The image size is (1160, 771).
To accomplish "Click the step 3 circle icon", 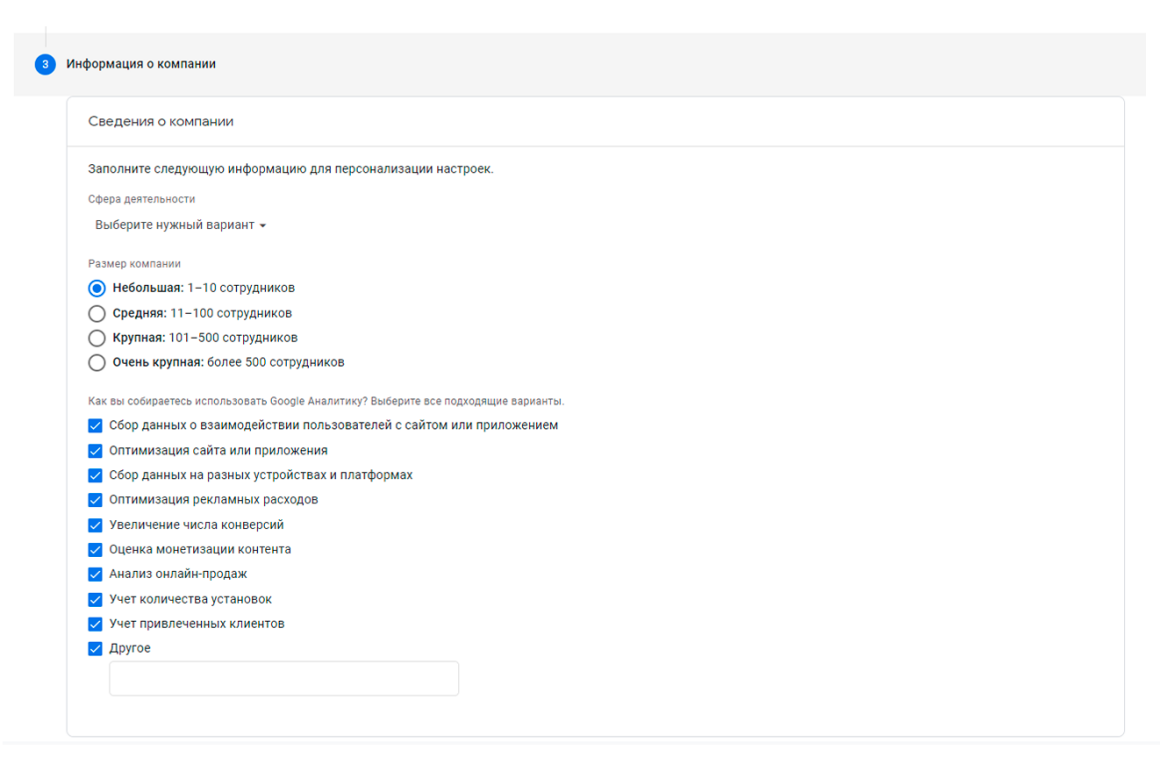I will pos(45,64).
